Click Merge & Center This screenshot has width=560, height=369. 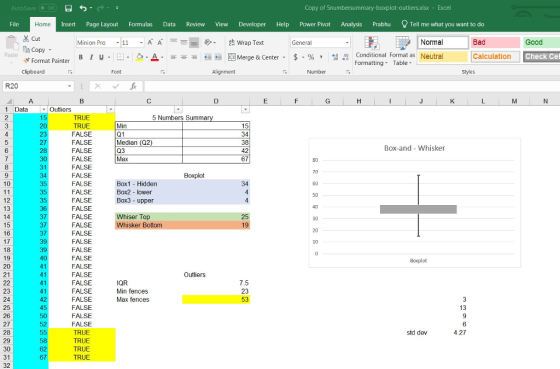coord(254,57)
